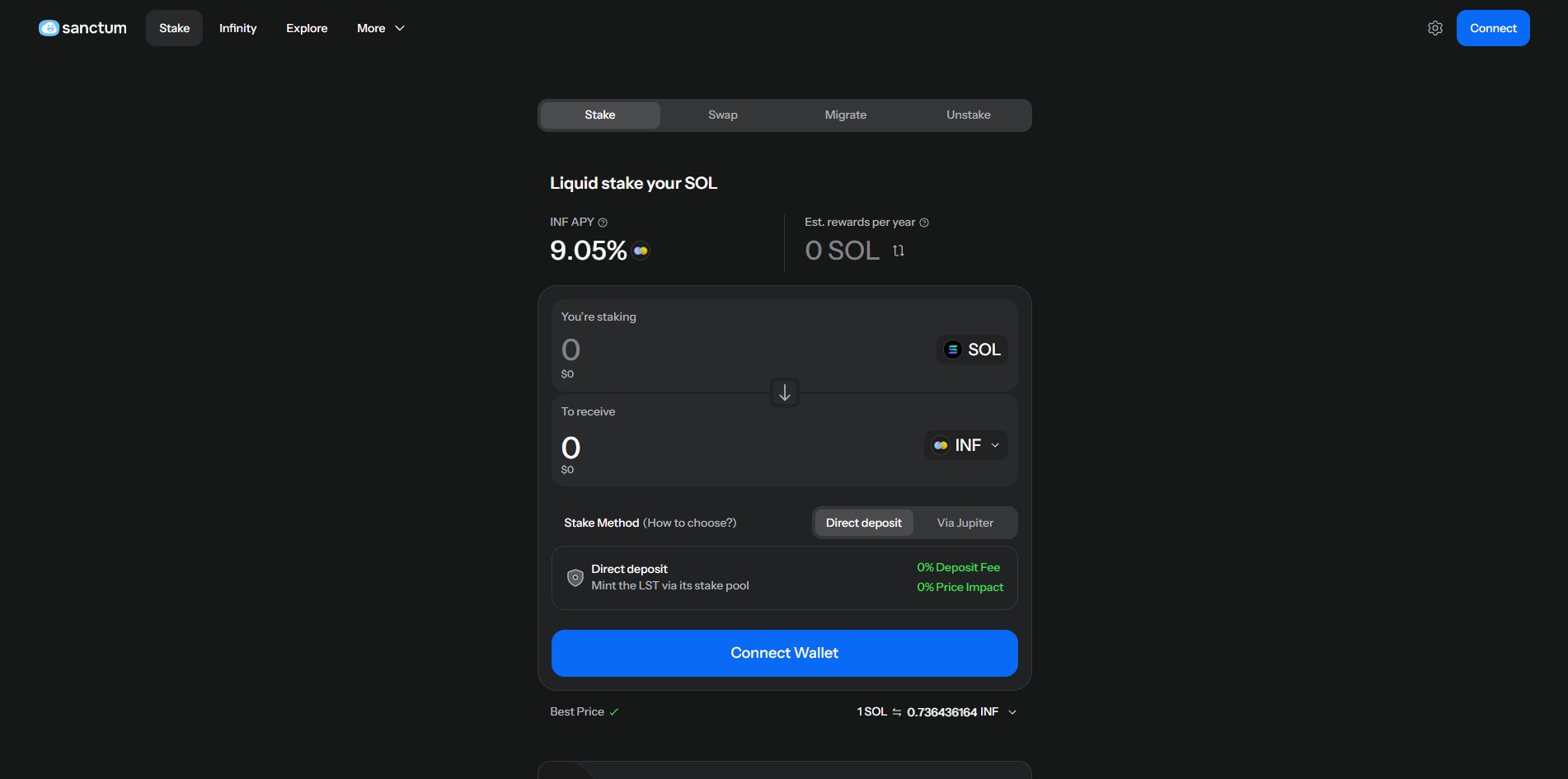Click the info icon beside Est. rewards per year
This screenshot has height=779, width=1568.
point(924,223)
